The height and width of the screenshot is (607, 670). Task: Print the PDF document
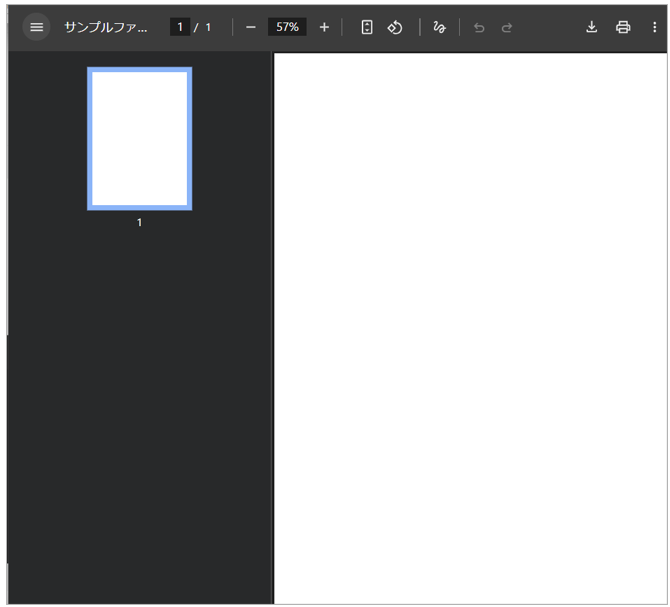pos(623,27)
